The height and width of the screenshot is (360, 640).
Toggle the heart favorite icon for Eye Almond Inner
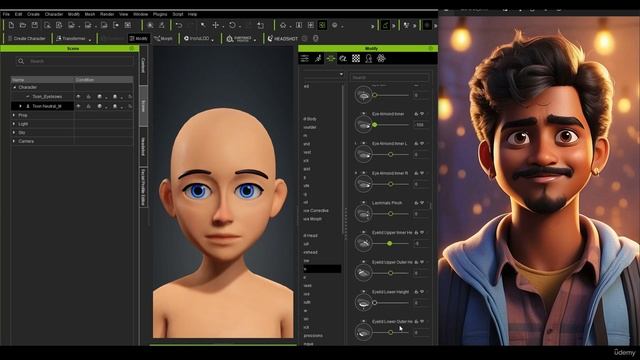(x=422, y=114)
